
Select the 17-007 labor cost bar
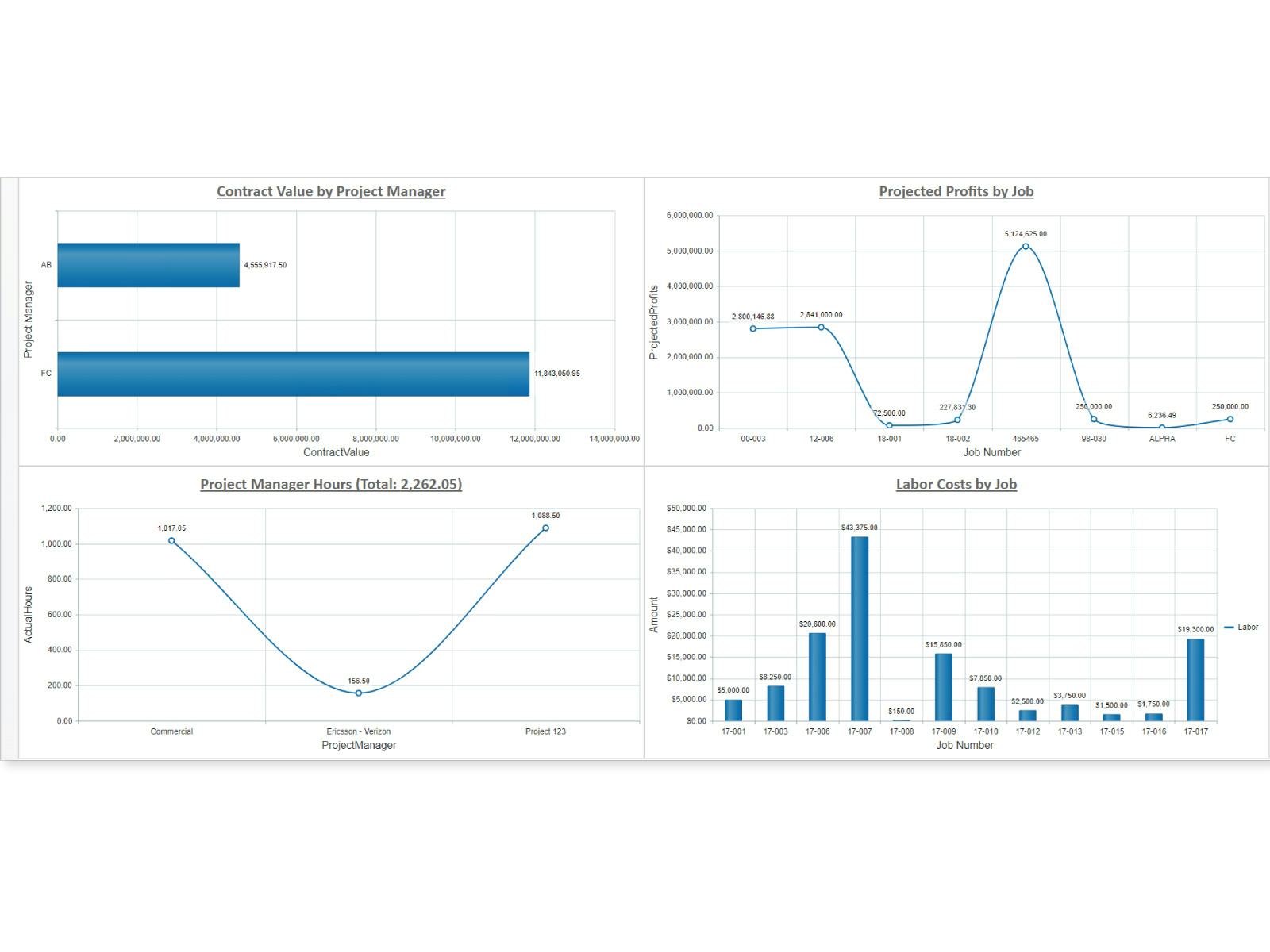click(x=860, y=629)
